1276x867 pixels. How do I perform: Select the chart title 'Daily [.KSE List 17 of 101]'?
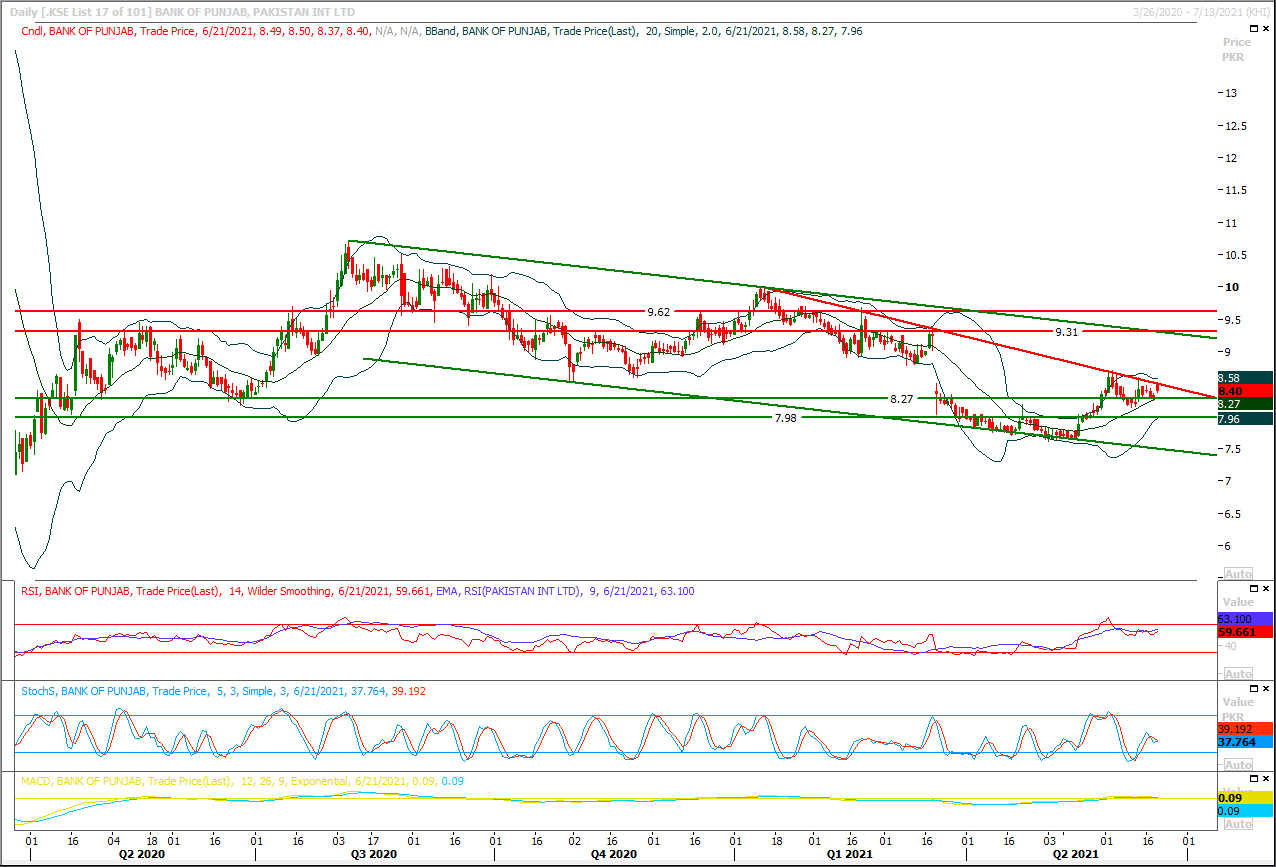(81, 11)
